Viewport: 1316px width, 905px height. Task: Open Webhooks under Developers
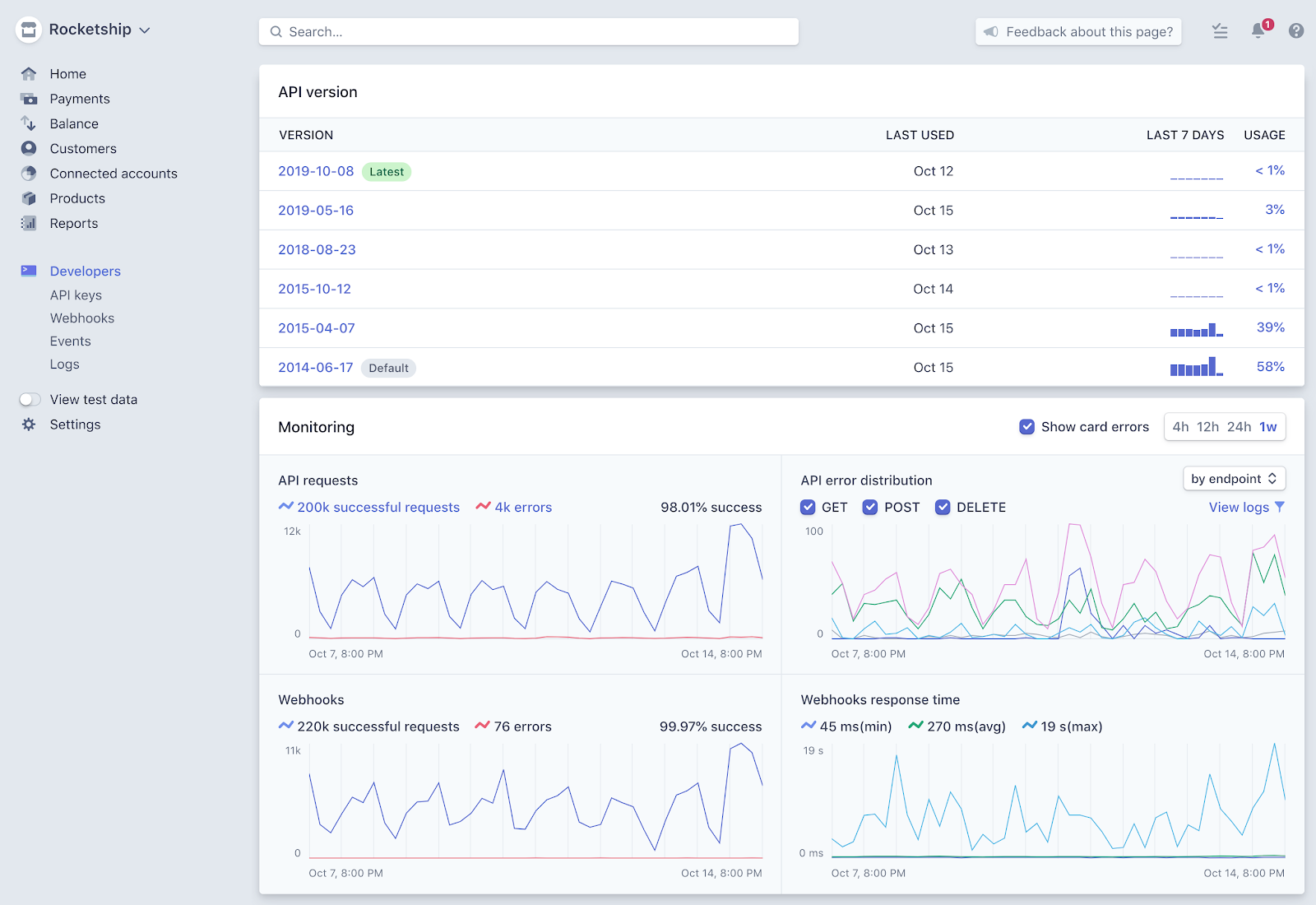[x=81, y=318]
